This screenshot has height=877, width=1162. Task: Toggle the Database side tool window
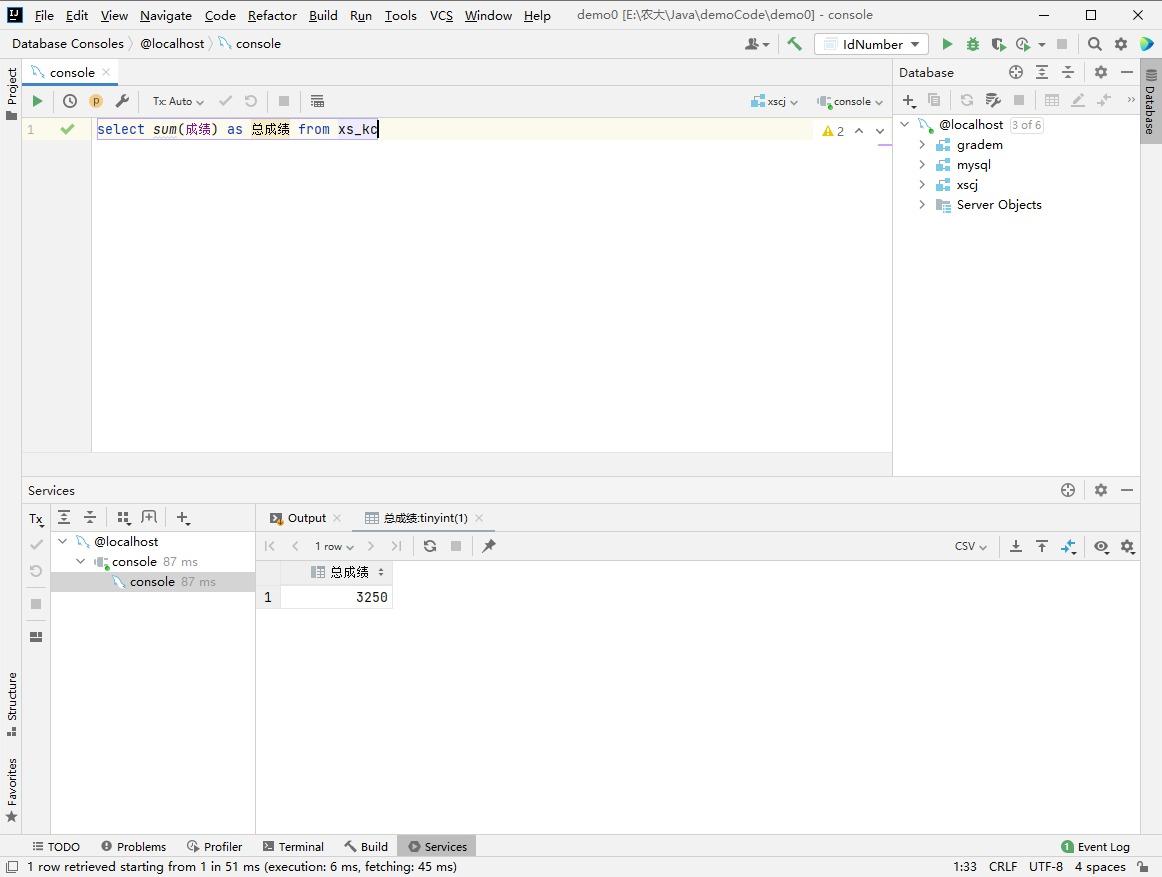pos(1150,100)
